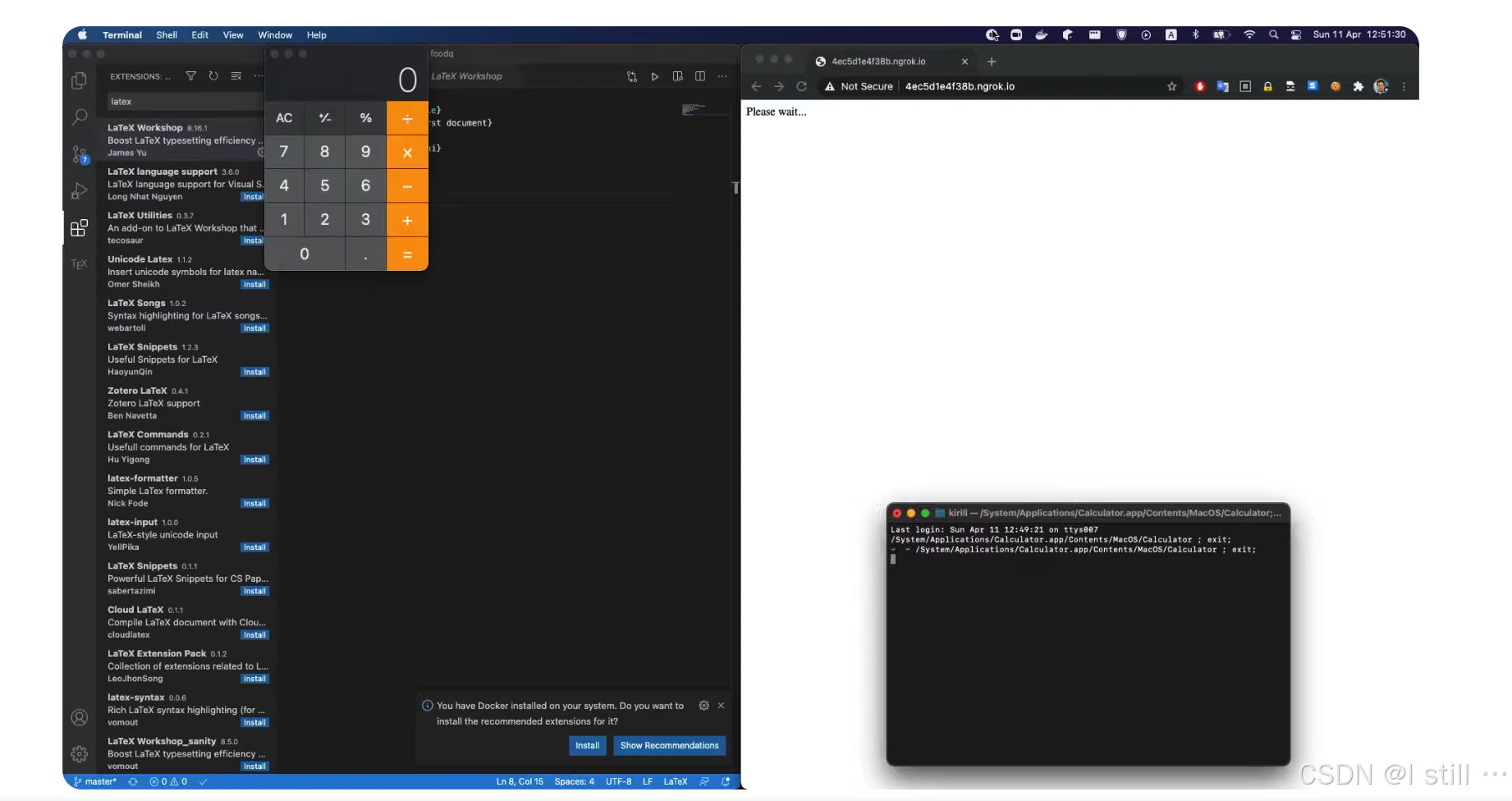Click the multiply key on the Calculator

coord(407,153)
